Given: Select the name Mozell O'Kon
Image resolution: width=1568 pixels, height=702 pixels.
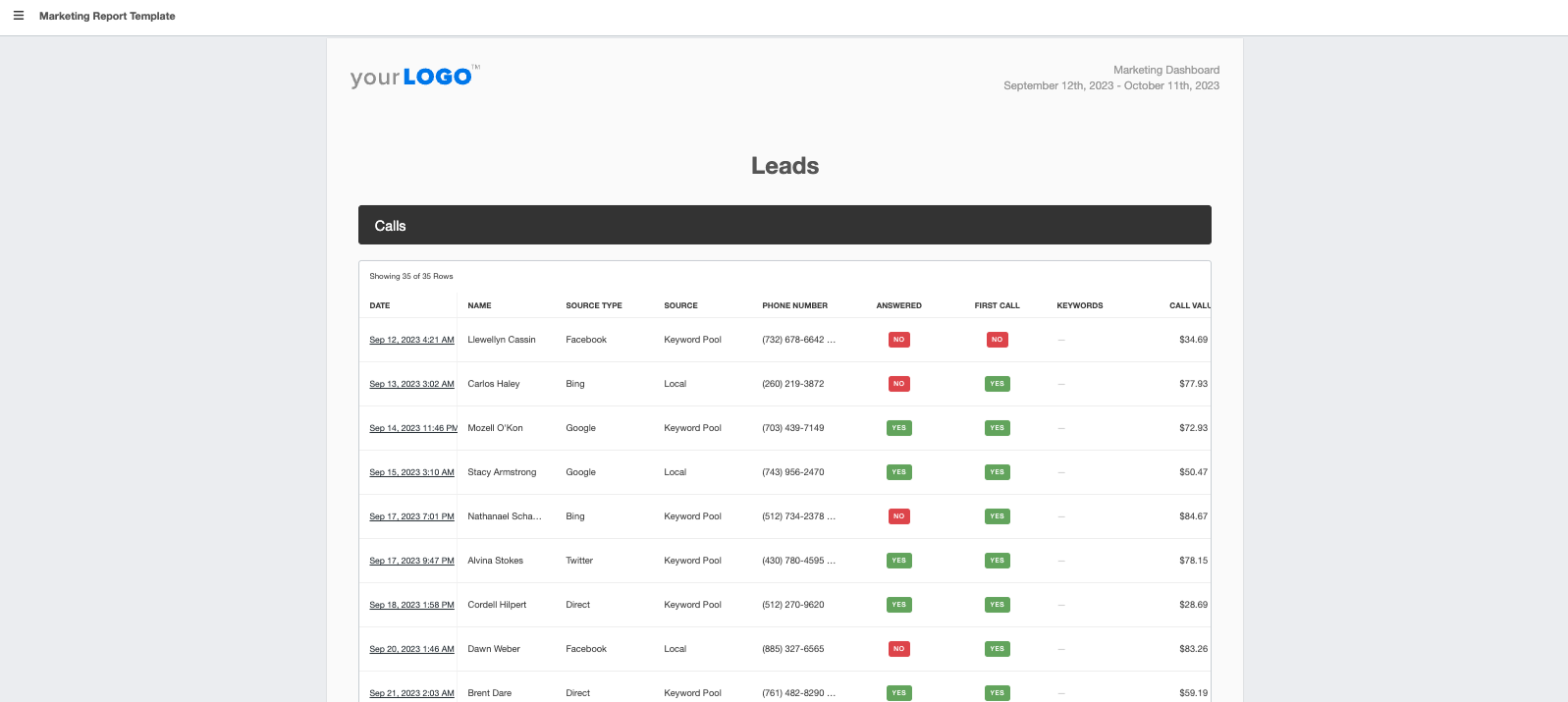Looking at the screenshot, I should coord(495,428).
